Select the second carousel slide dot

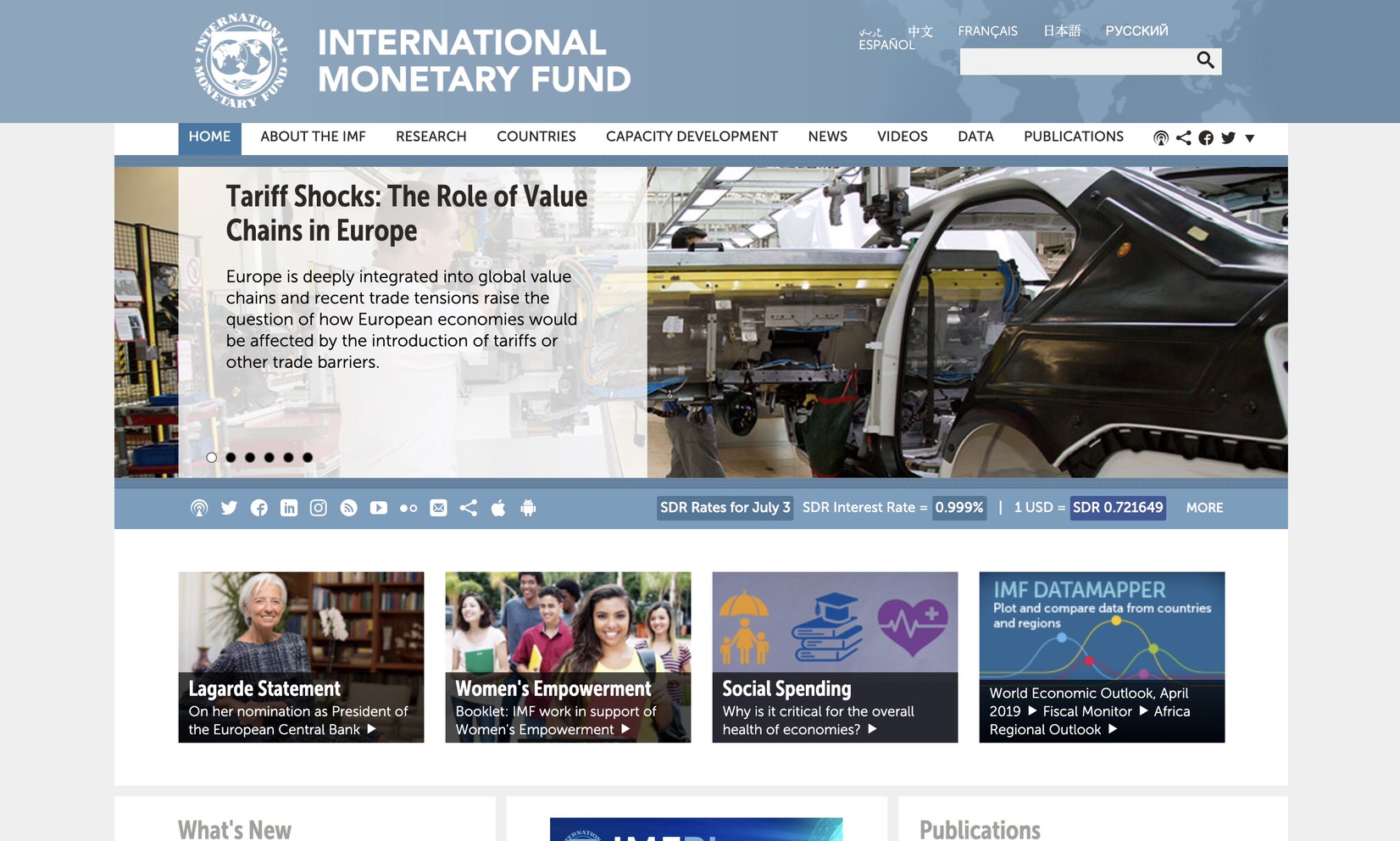point(231,458)
